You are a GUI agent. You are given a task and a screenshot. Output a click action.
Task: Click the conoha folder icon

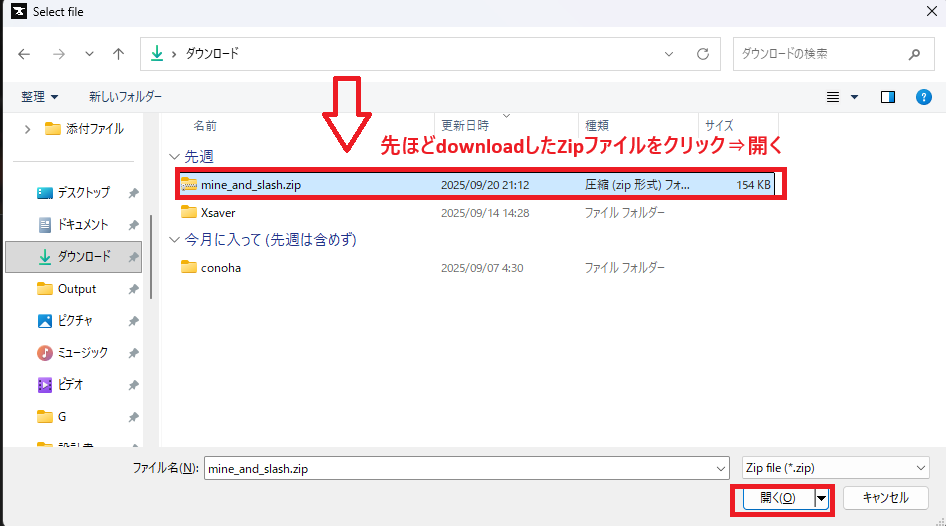point(189,267)
